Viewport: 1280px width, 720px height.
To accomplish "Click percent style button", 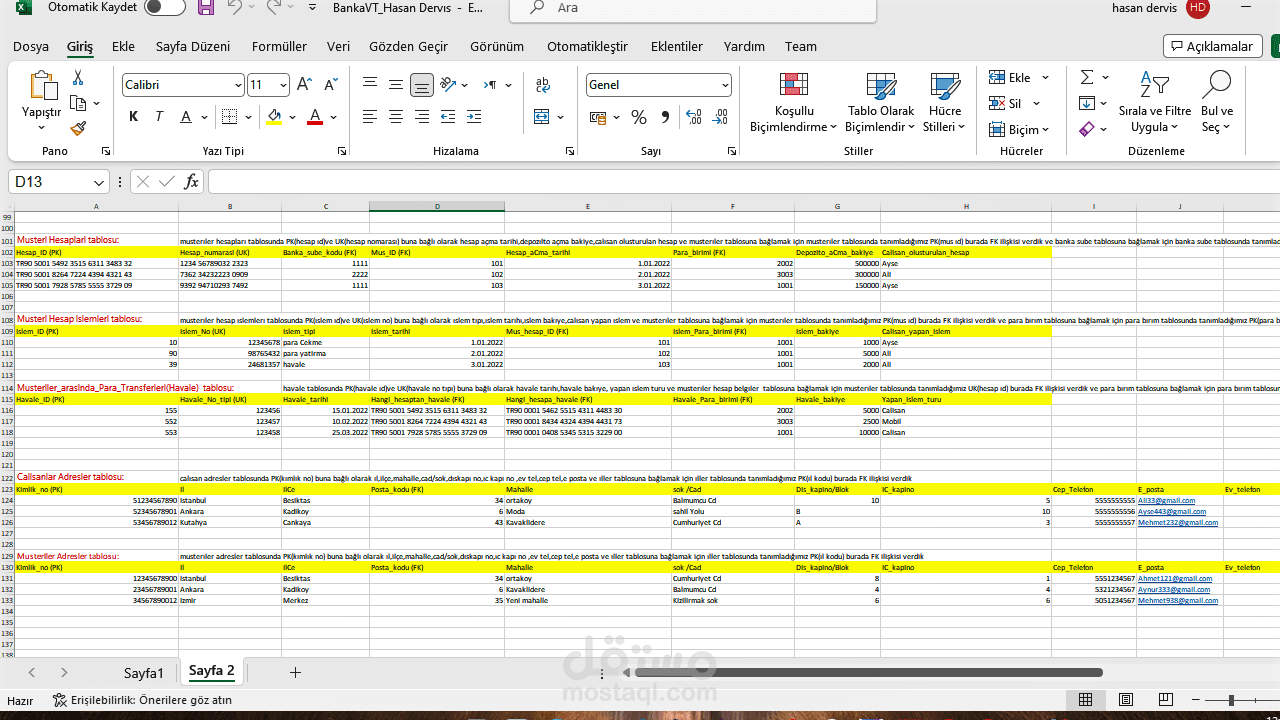I will pos(639,117).
